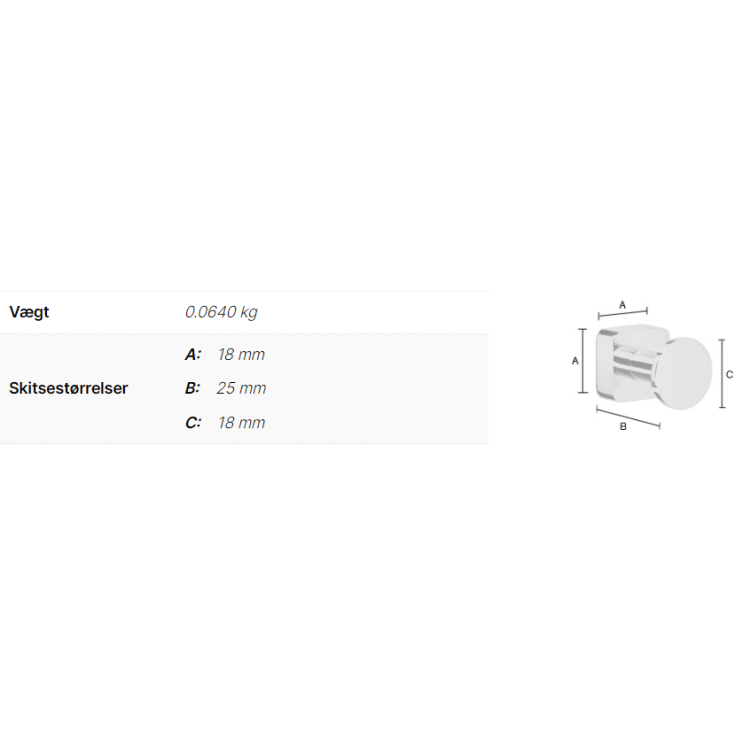Click the top A dimension line
This screenshot has height=735, width=735.
pos(622,313)
